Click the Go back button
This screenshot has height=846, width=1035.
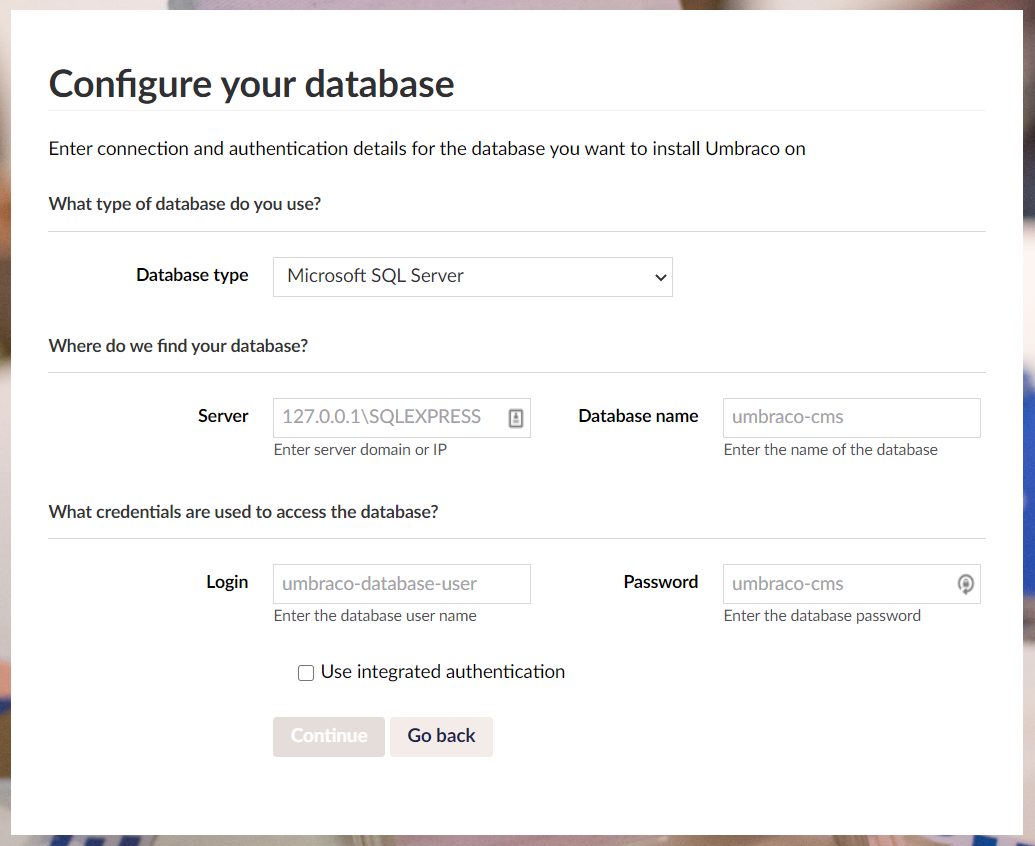pos(441,736)
